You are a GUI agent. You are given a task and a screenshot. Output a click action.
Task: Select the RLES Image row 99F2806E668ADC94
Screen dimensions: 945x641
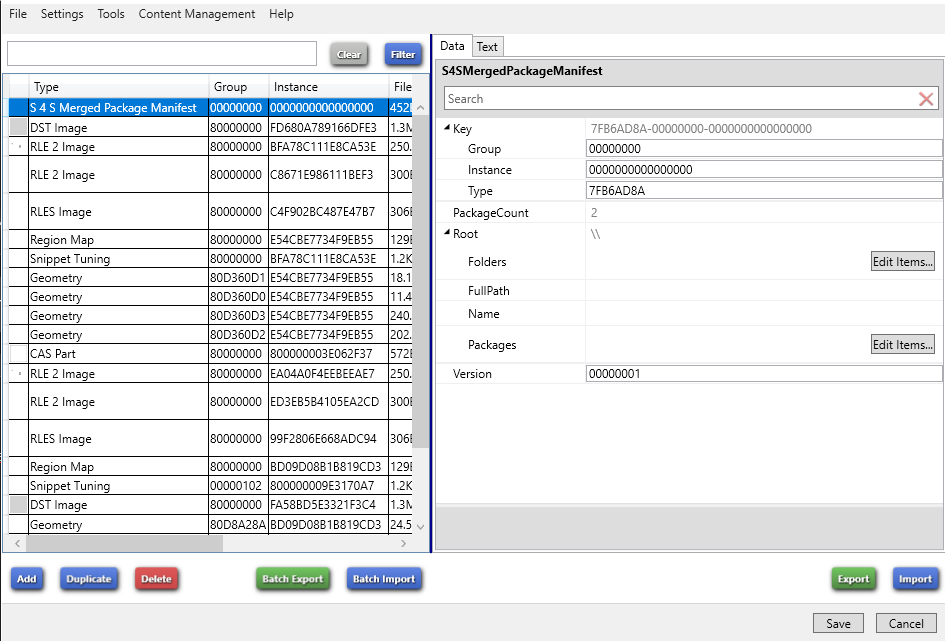210,439
